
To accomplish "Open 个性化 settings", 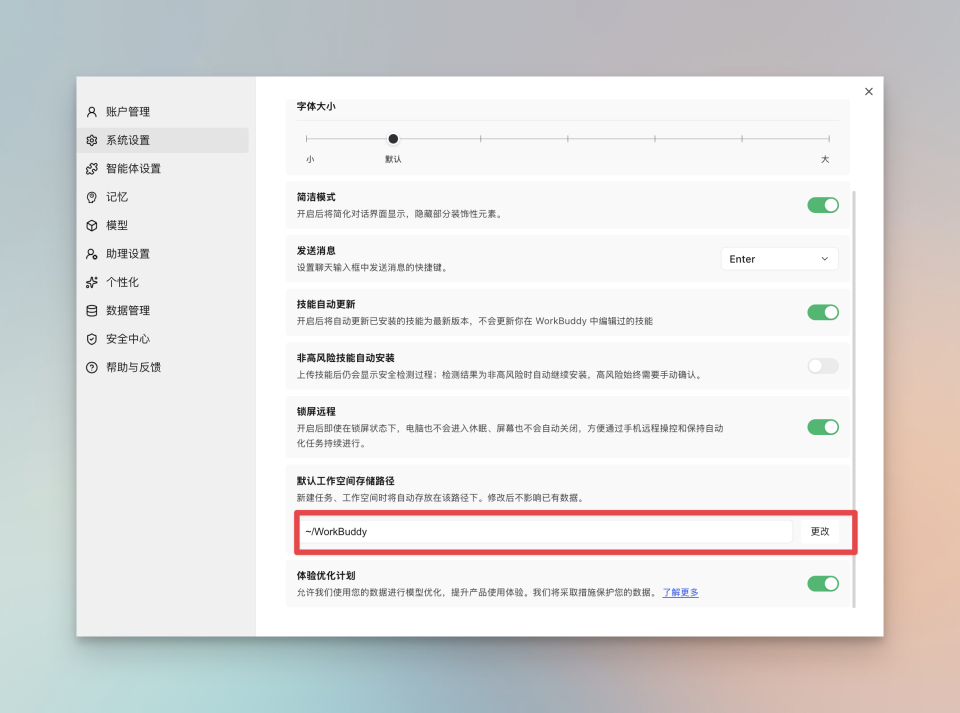I will point(163,282).
